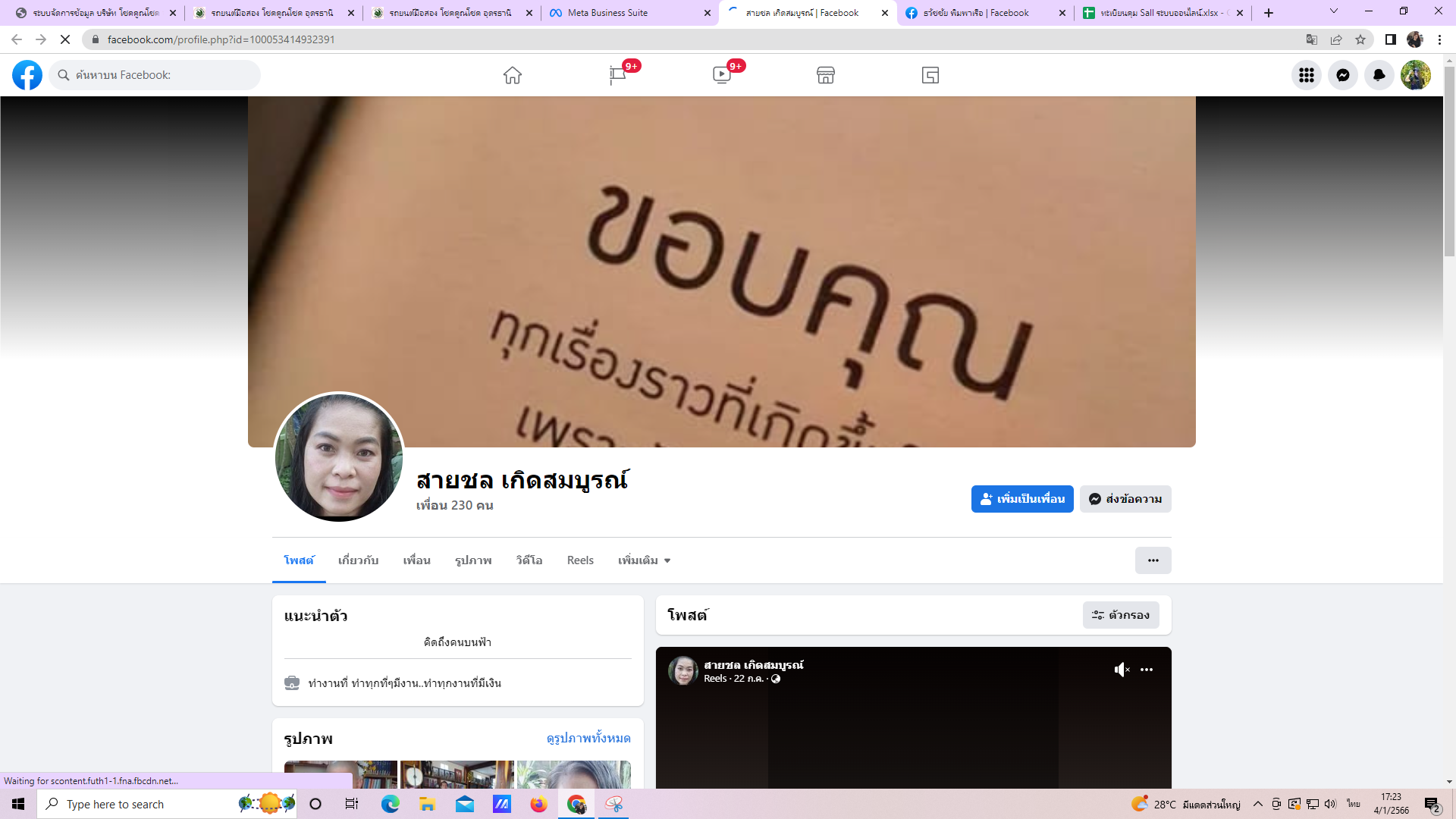The image size is (1456, 819).
Task: Toggle browser side panel icon
Action: click(1390, 39)
